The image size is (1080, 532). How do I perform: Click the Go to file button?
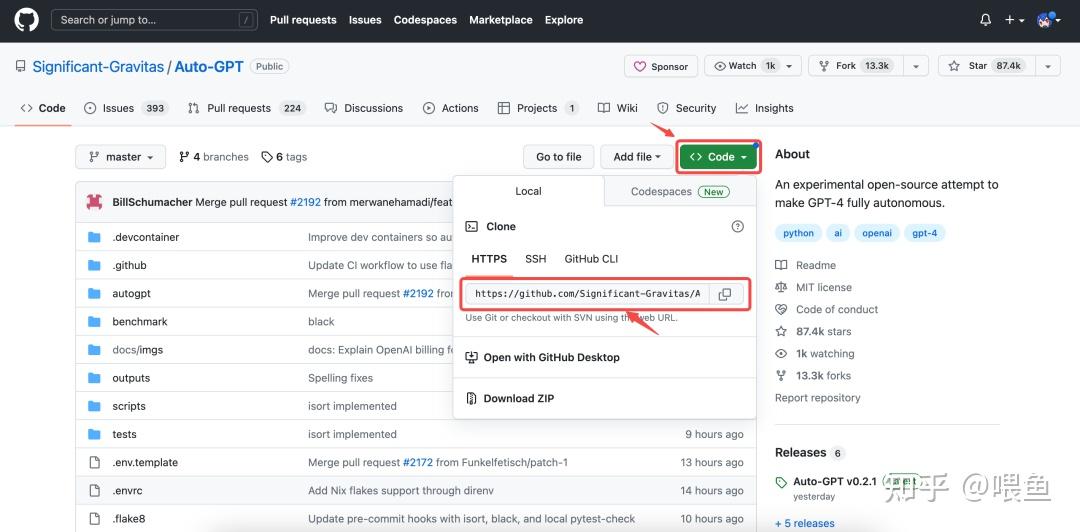558,157
